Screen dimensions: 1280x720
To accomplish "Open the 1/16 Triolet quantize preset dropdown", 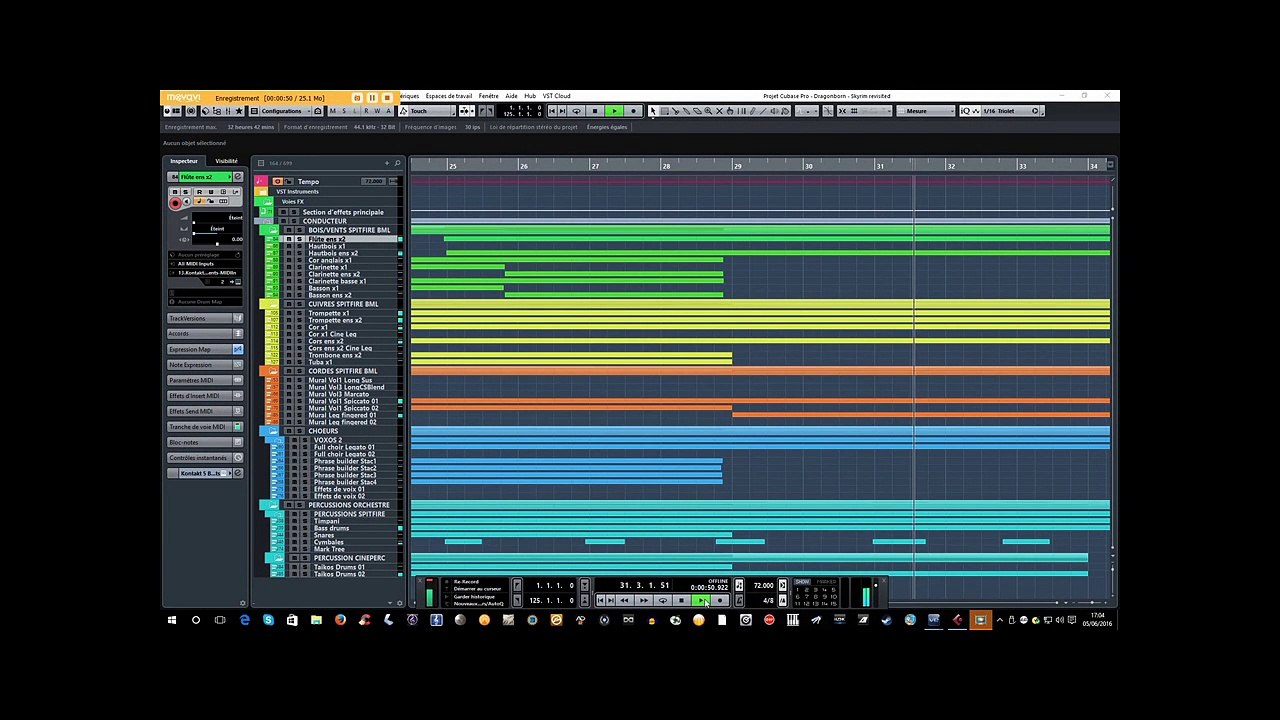I will (x=1008, y=111).
